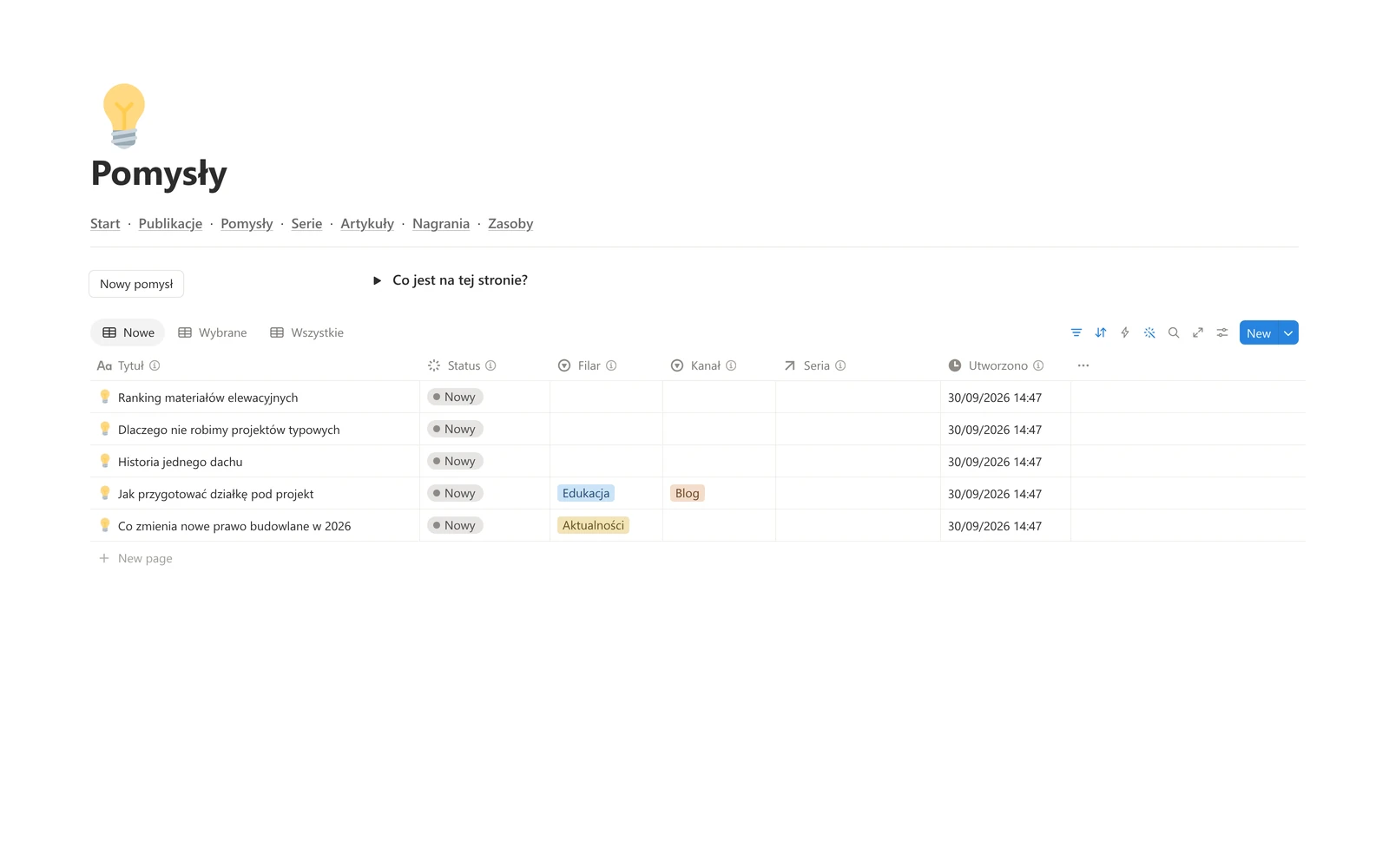Open Filar column header menu
This screenshot has height=868, width=1389.
588,365
